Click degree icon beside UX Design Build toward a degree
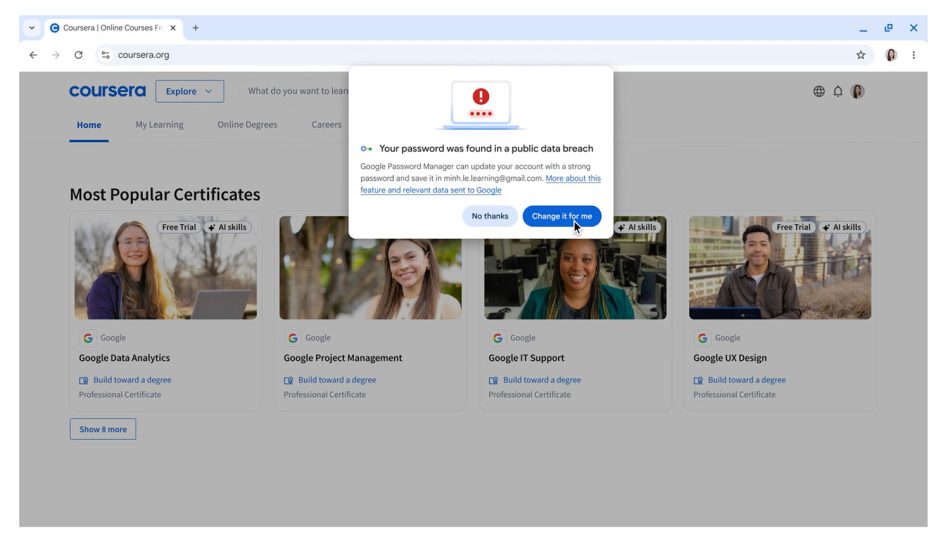 [x=698, y=380]
